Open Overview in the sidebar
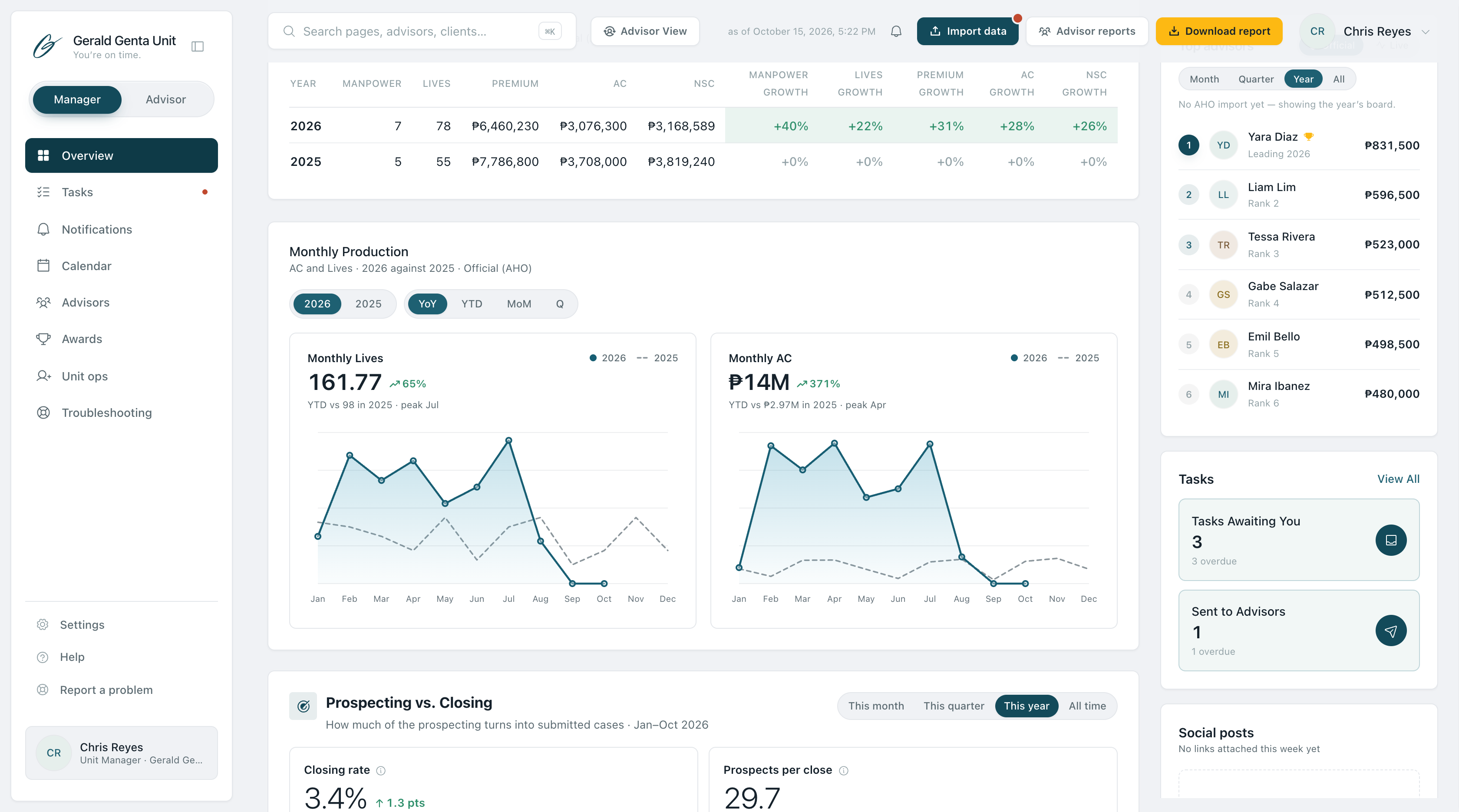 click(x=121, y=155)
